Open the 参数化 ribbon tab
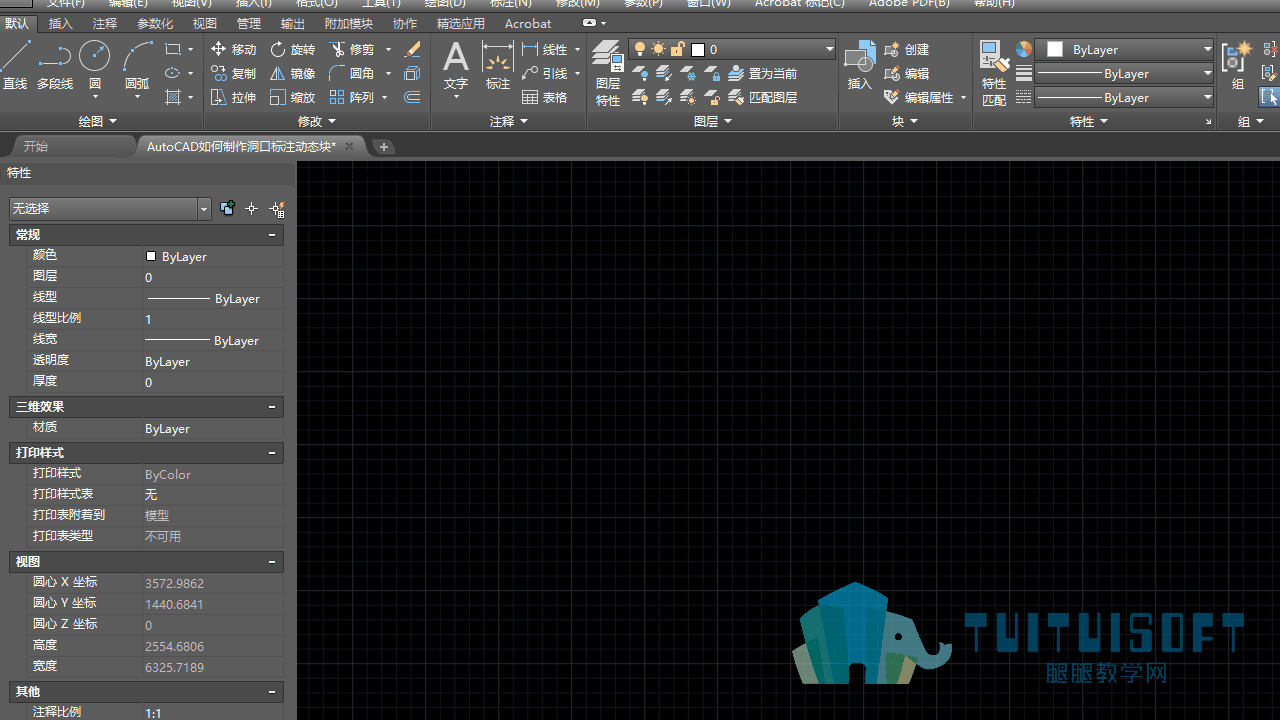Screen dimensions: 1280x720 click(x=155, y=23)
